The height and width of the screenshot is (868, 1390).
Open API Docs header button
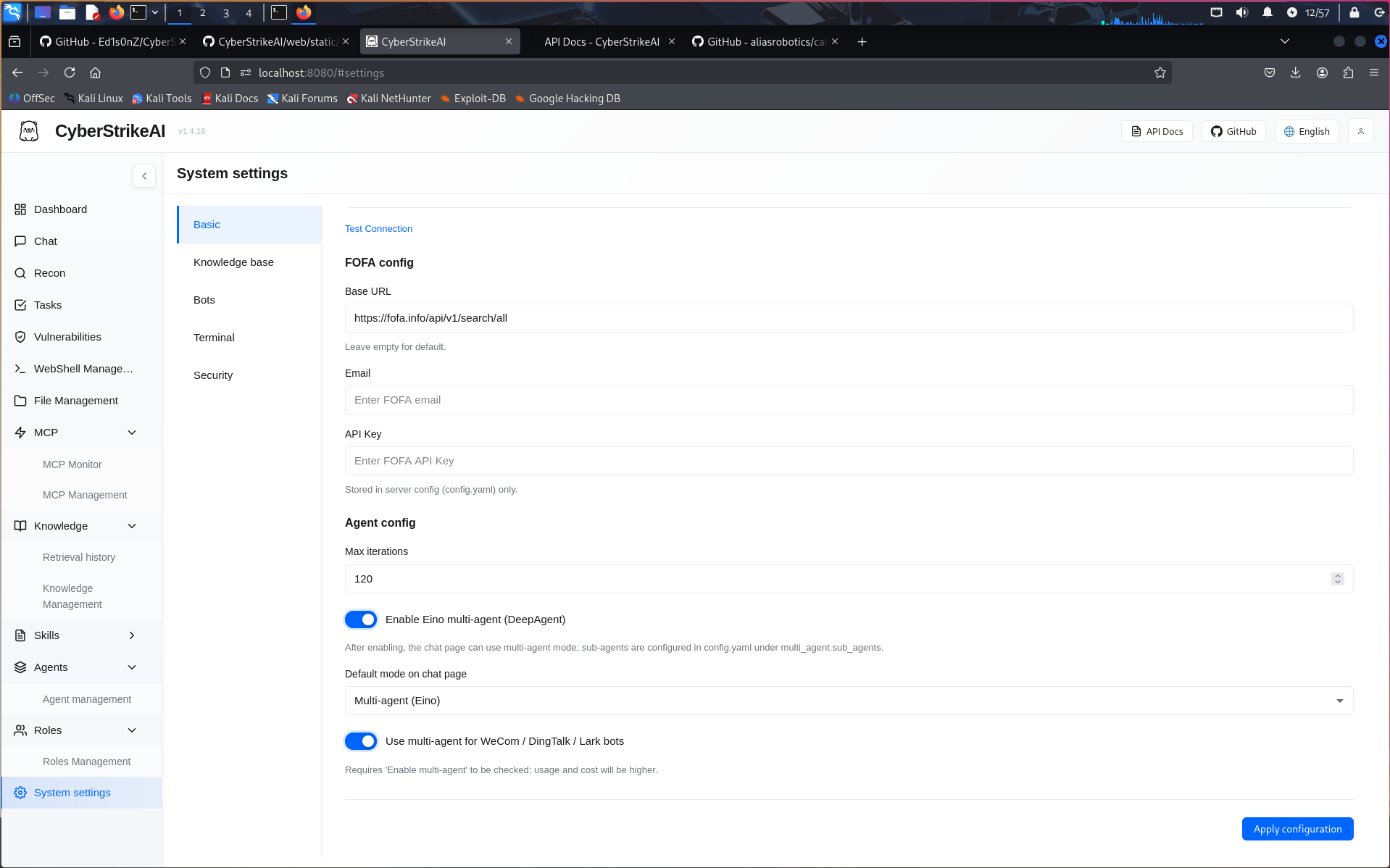point(1157,131)
